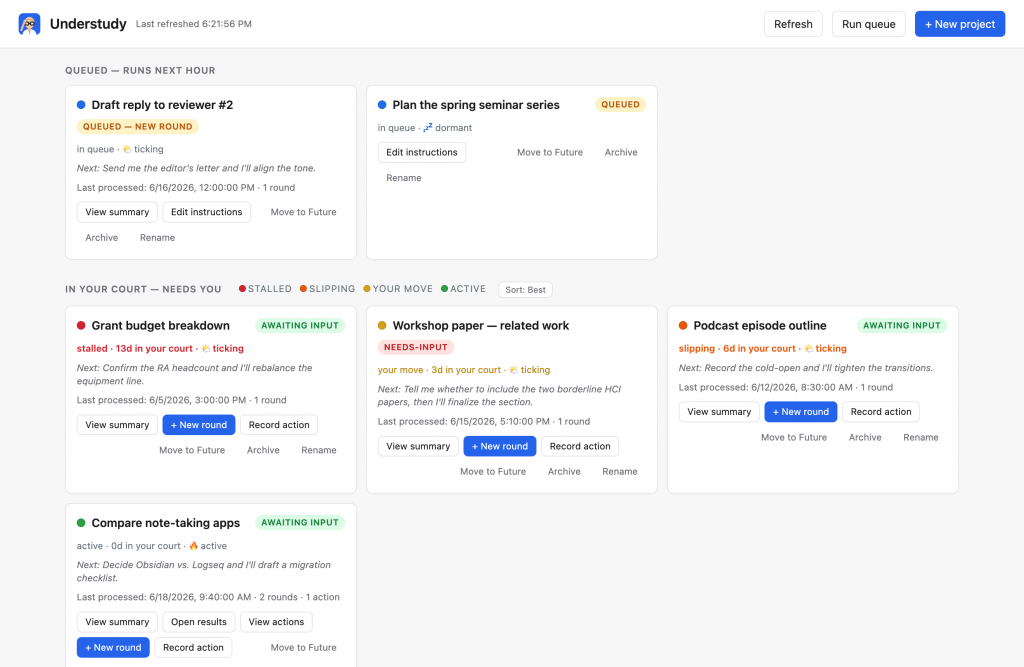View summary of Compare note-taking apps
Image resolution: width=1024 pixels, height=667 pixels.
pos(117,622)
